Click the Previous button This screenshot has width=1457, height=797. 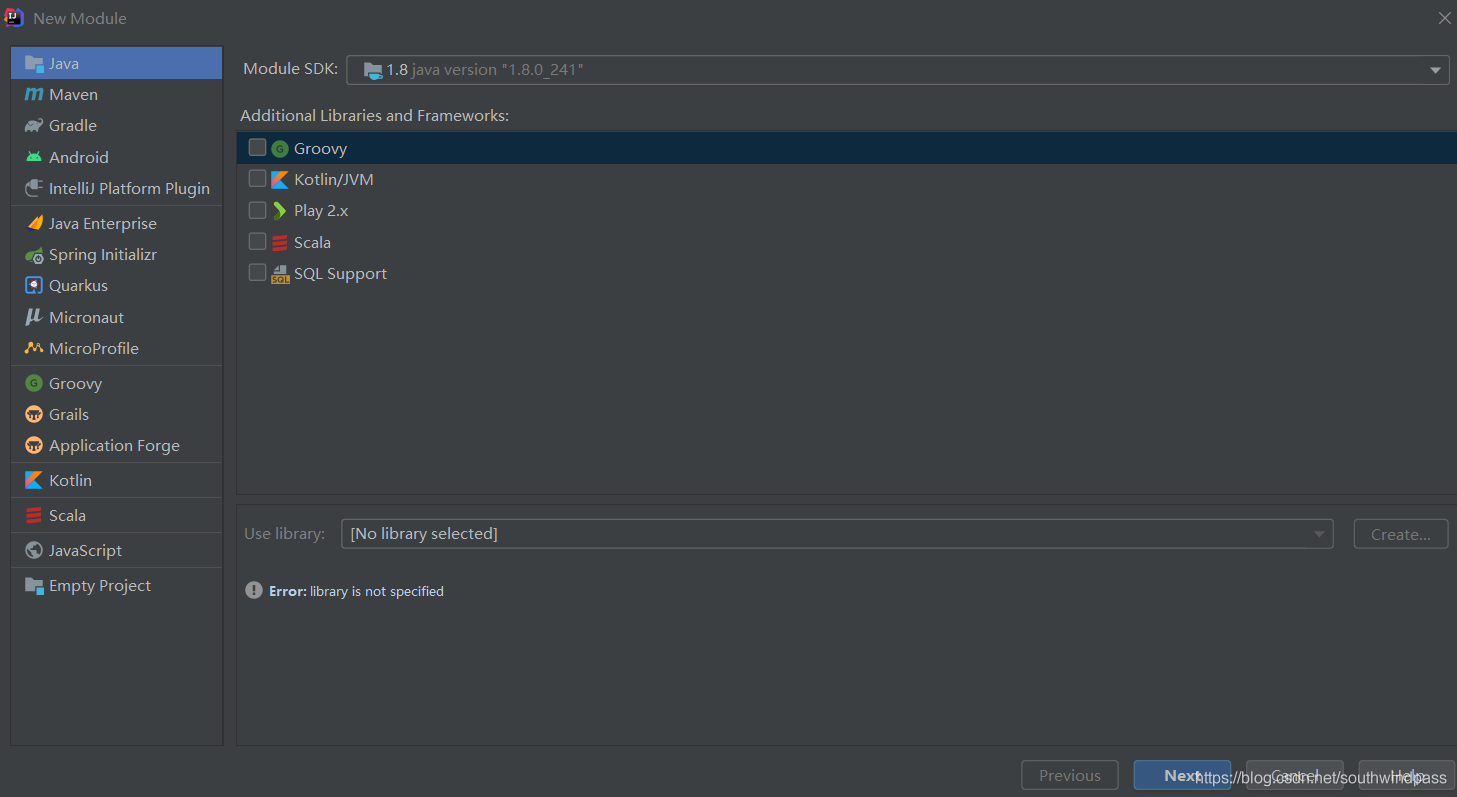[x=1069, y=775]
